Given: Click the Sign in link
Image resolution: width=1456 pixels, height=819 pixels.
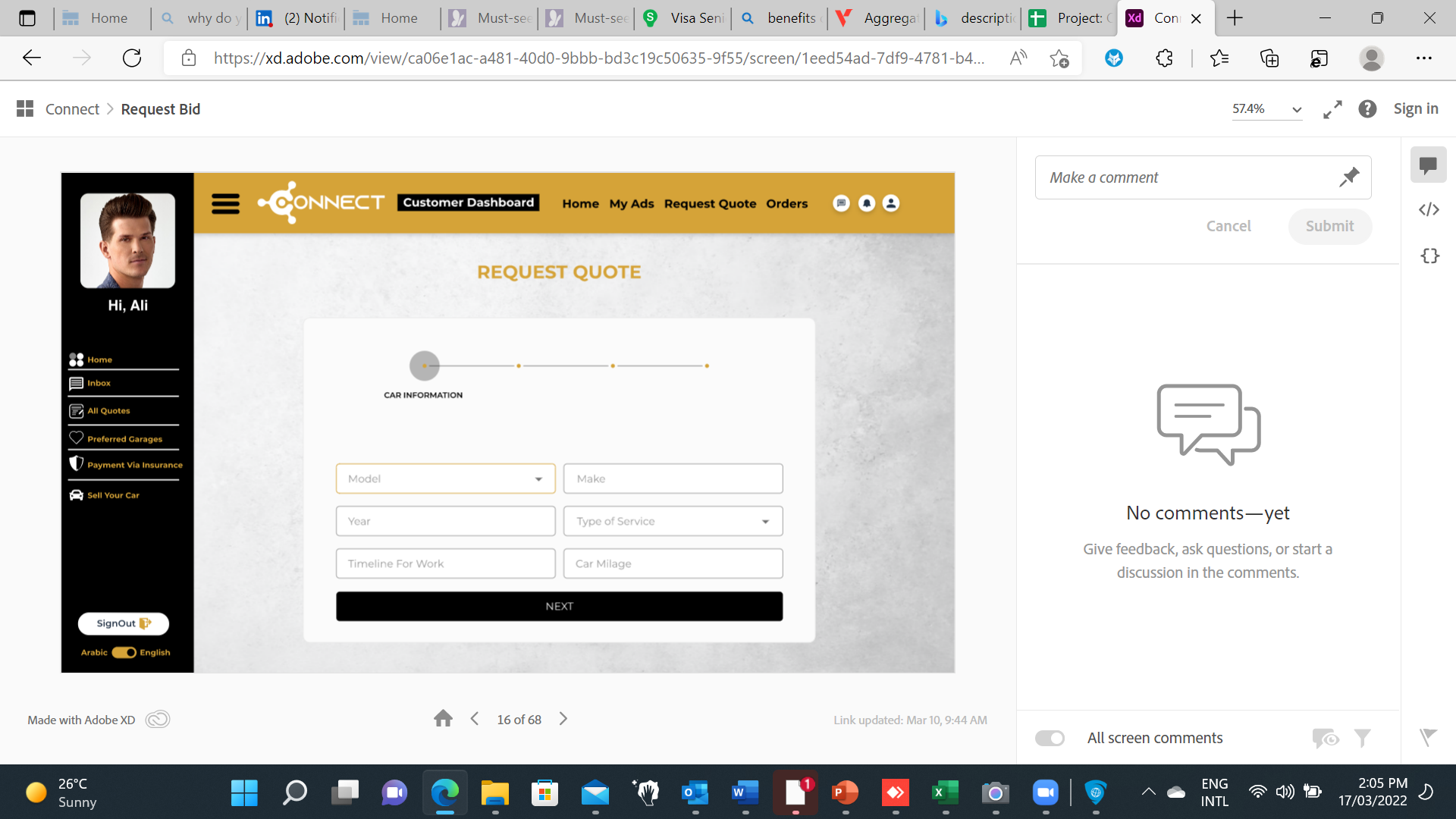Looking at the screenshot, I should point(1415,108).
